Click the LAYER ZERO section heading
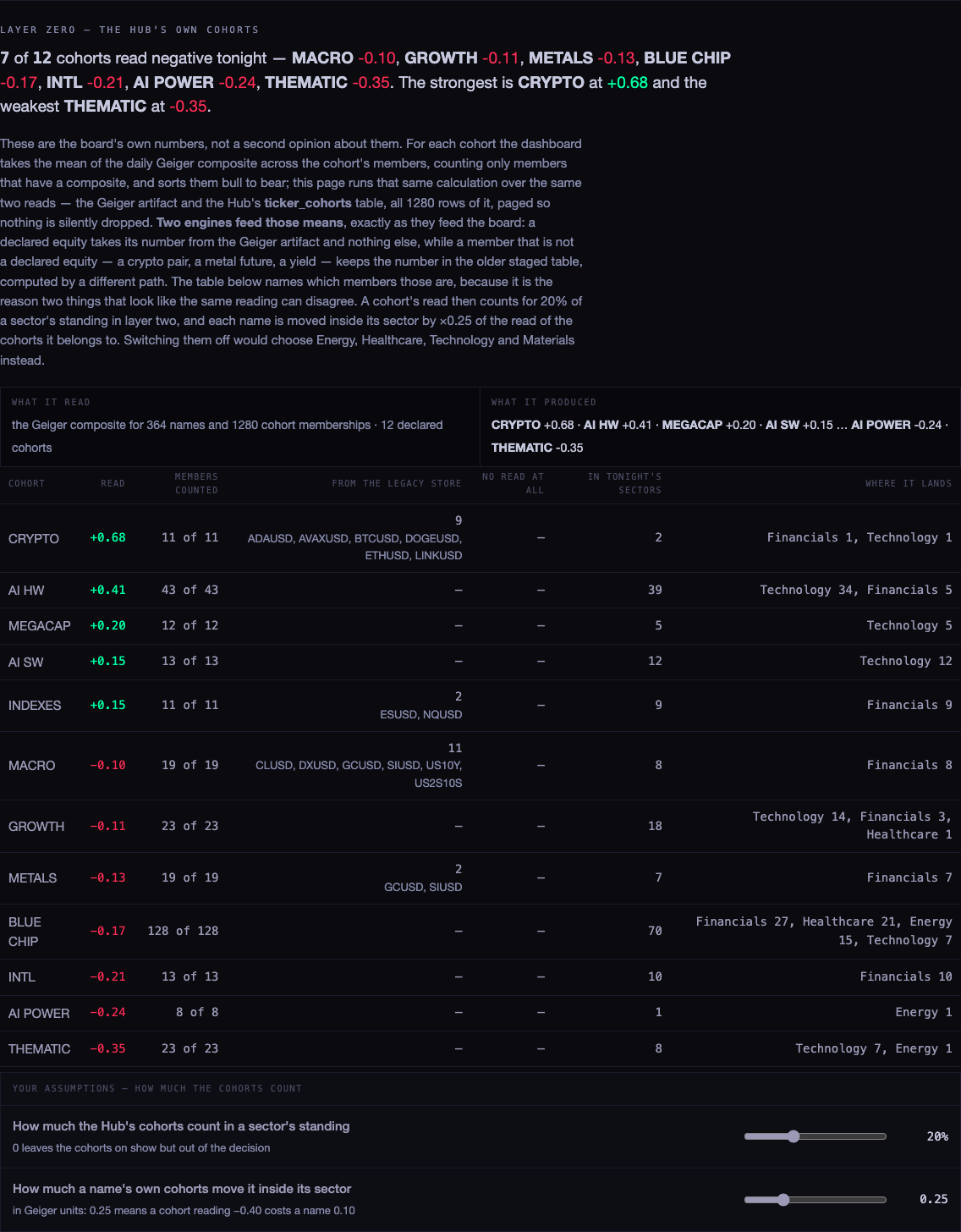Screen dimensions: 961x1232 coord(129,30)
